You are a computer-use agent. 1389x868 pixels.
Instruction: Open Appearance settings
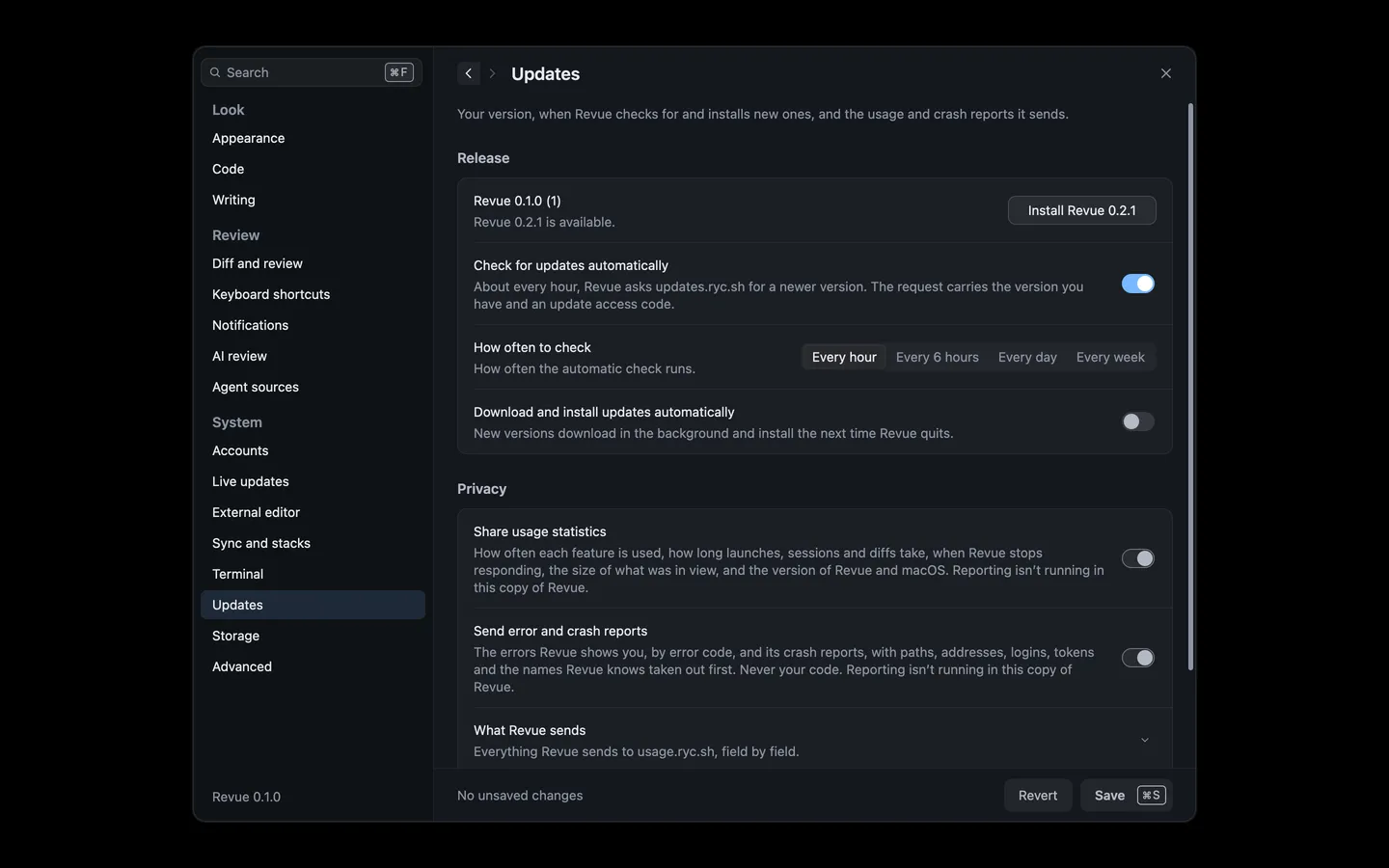pyautogui.click(x=313, y=138)
